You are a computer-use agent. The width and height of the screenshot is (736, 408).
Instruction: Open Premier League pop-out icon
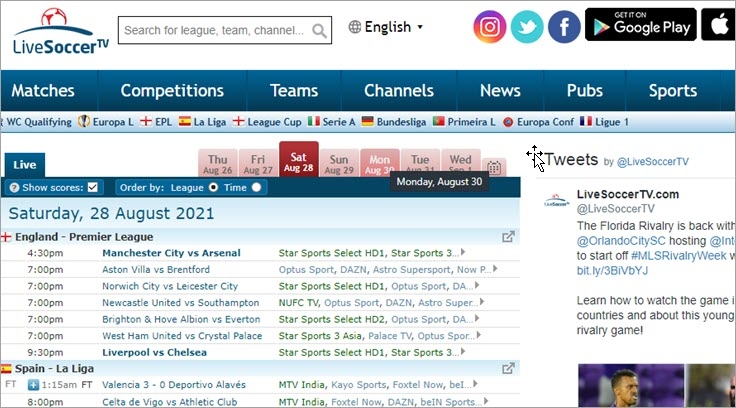click(508, 237)
